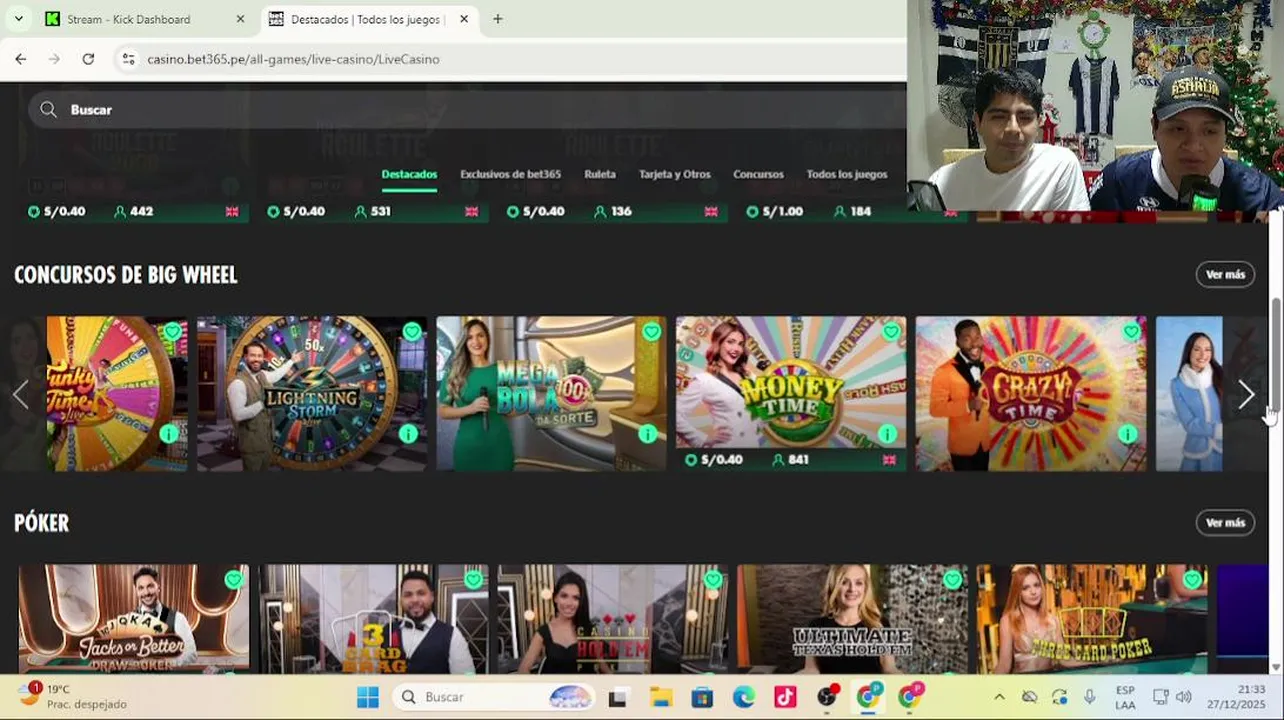
Task: Go forward in the browser
Action: (54, 59)
